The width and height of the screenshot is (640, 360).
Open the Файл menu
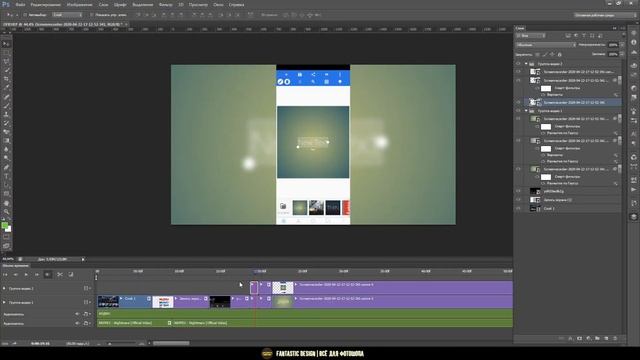pos(20,4)
